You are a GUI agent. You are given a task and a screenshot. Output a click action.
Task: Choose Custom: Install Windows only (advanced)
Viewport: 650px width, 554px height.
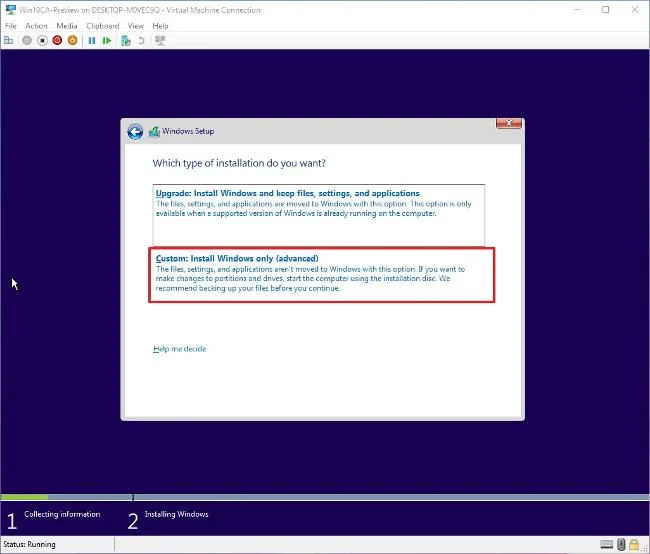pyautogui.click(x=322, y=275)
